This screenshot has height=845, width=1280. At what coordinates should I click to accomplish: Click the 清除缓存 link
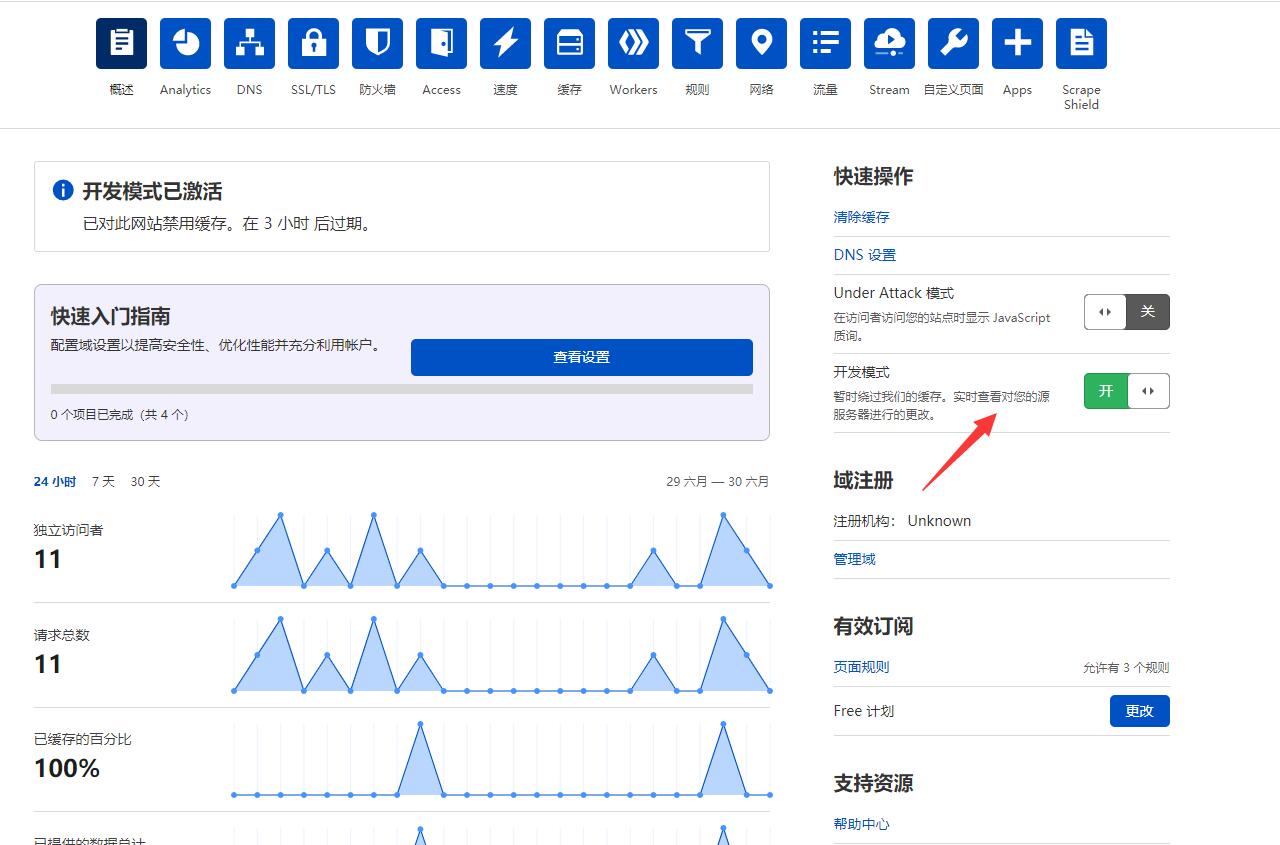861,217
